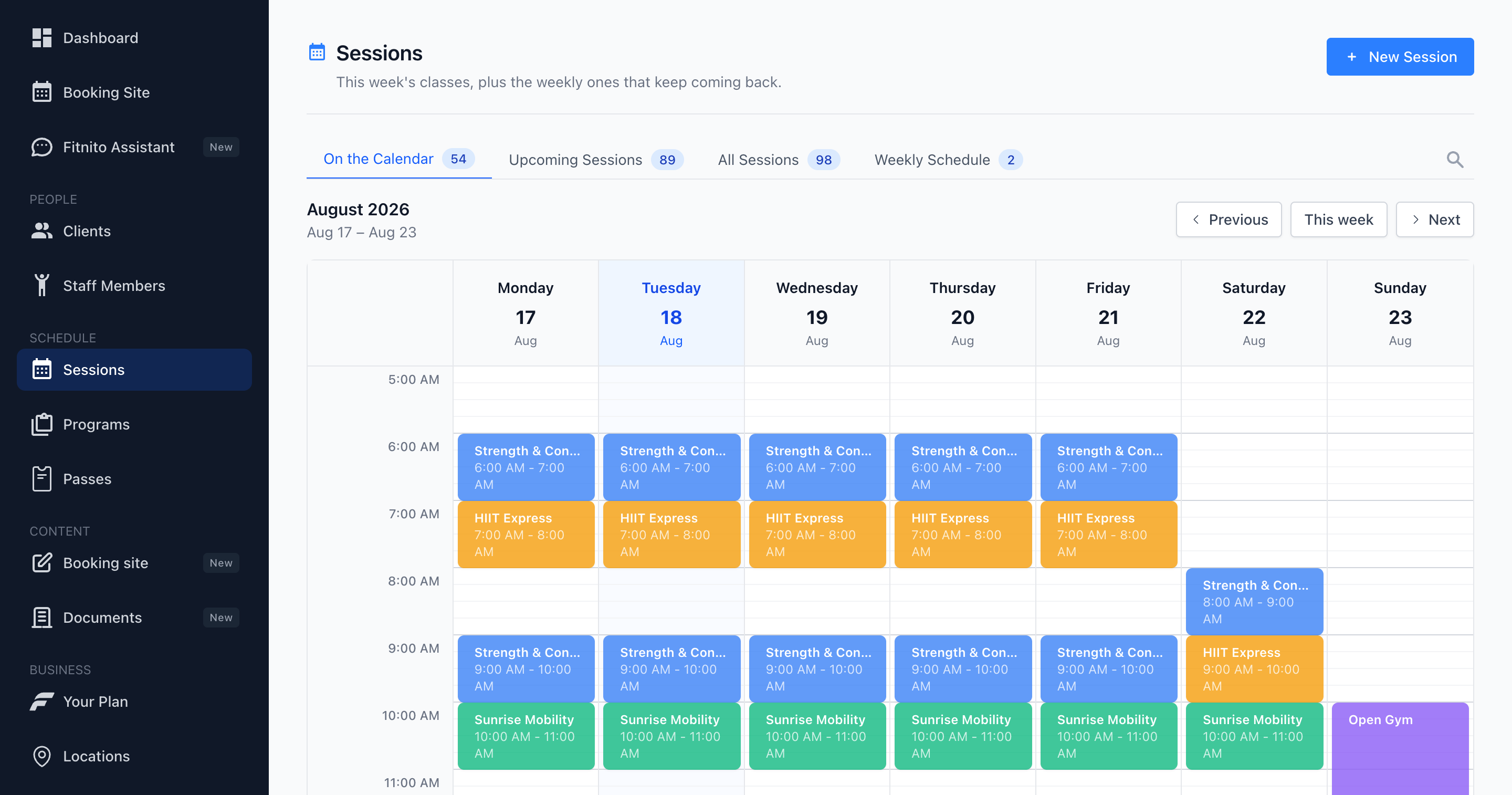Screen dimensions: 1512x795
Task: Go to the Previous week
Action: 1228,219
